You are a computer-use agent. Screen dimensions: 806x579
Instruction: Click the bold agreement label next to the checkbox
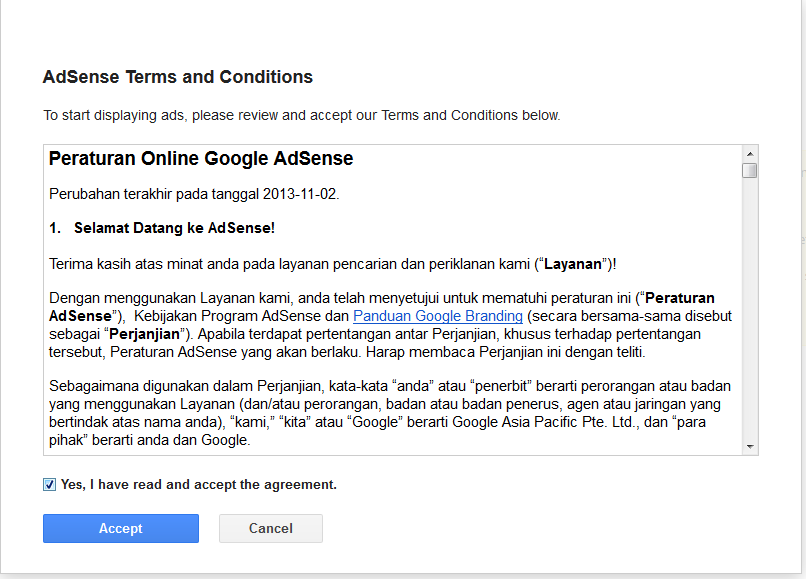tap(198, 484)
